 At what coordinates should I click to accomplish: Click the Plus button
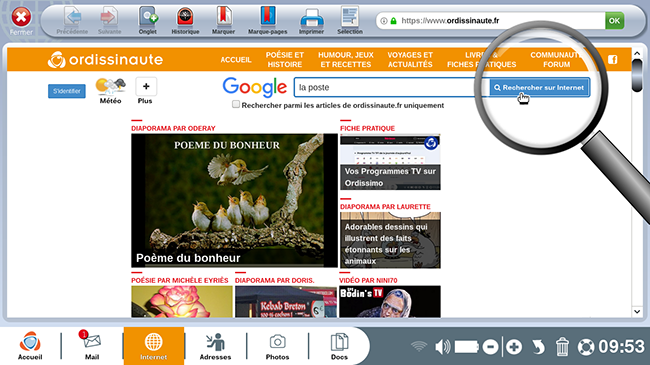click(x=146, y=87)
